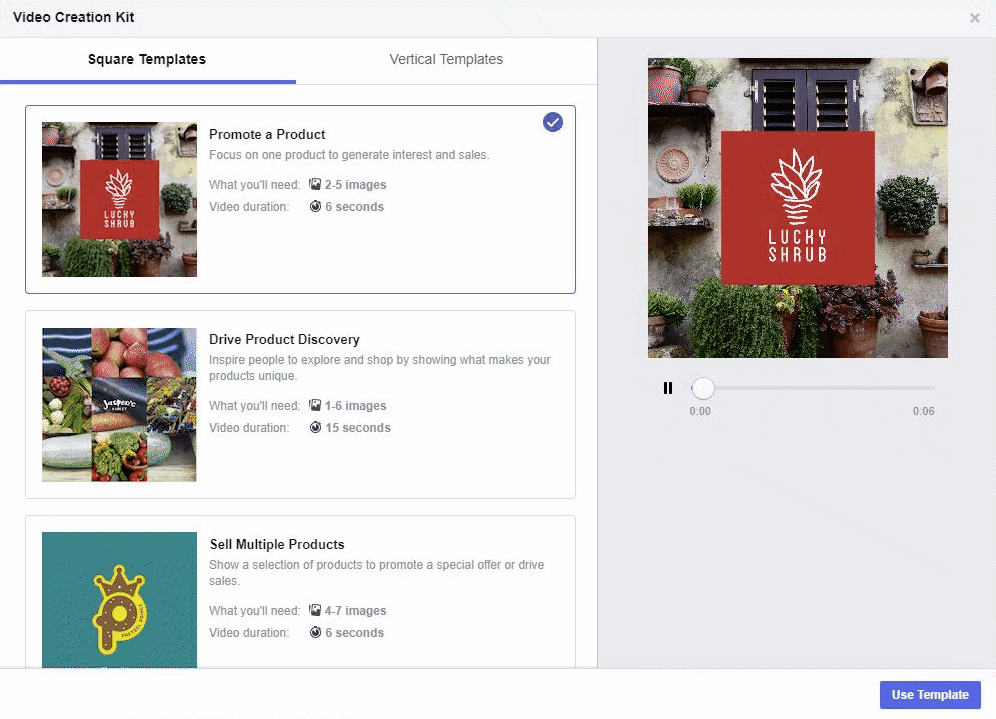996x719 pixels.
Task: Click the 'Inspire people to explore' description
Action: tap(380, 368)
